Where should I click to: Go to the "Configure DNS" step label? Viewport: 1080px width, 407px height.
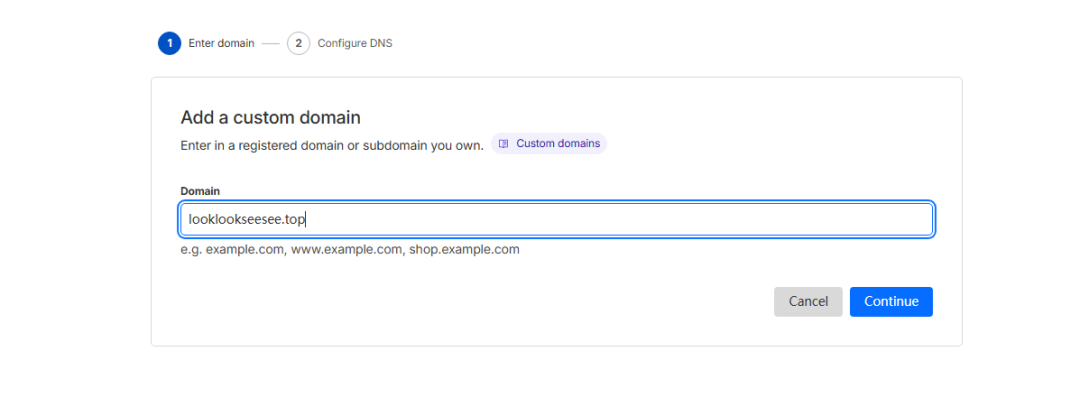tap(355, 43)
